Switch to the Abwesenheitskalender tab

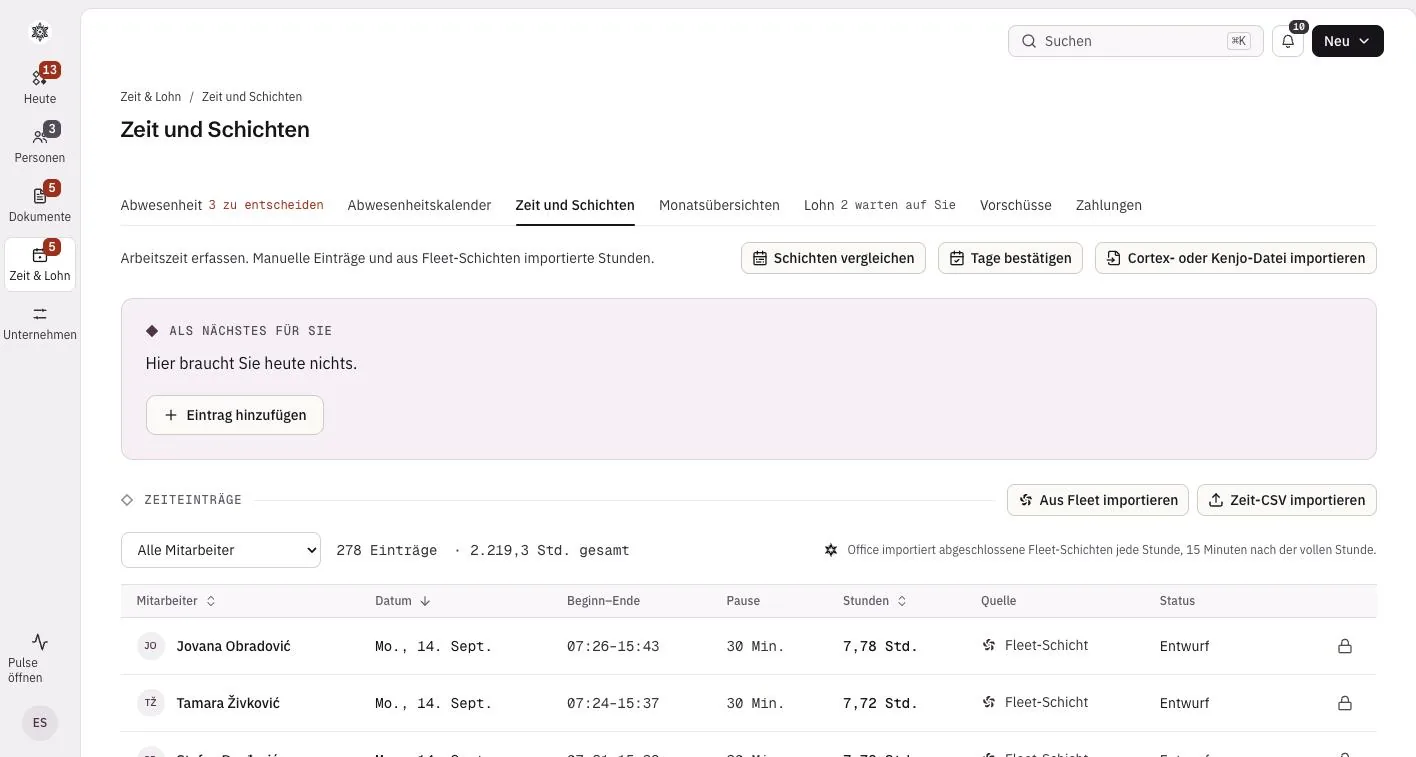click(419, 205)
